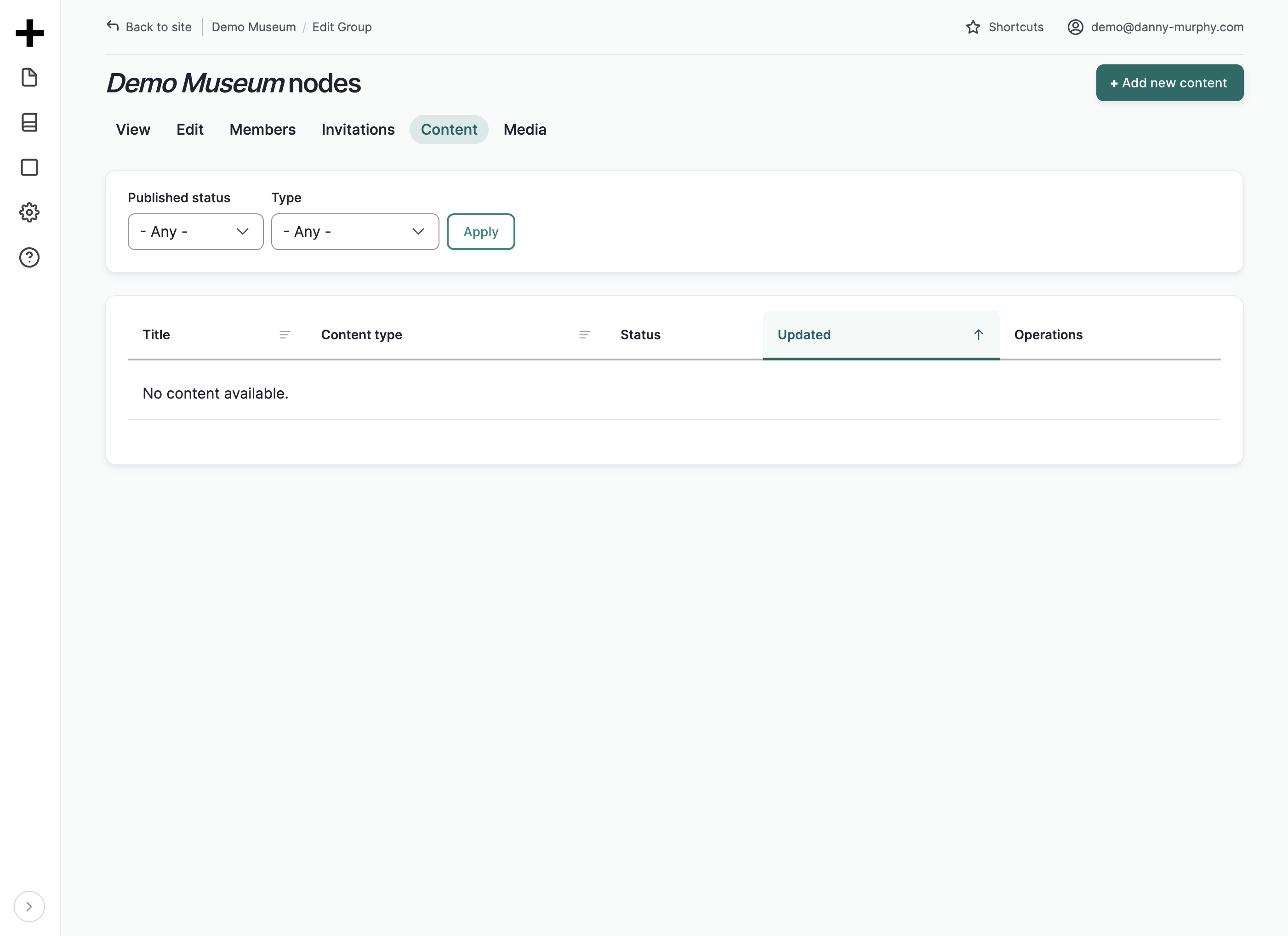Viewport: 1288px width, 936px height.
Task: Click the Operations column header
Action: [x=1049, y=335]
